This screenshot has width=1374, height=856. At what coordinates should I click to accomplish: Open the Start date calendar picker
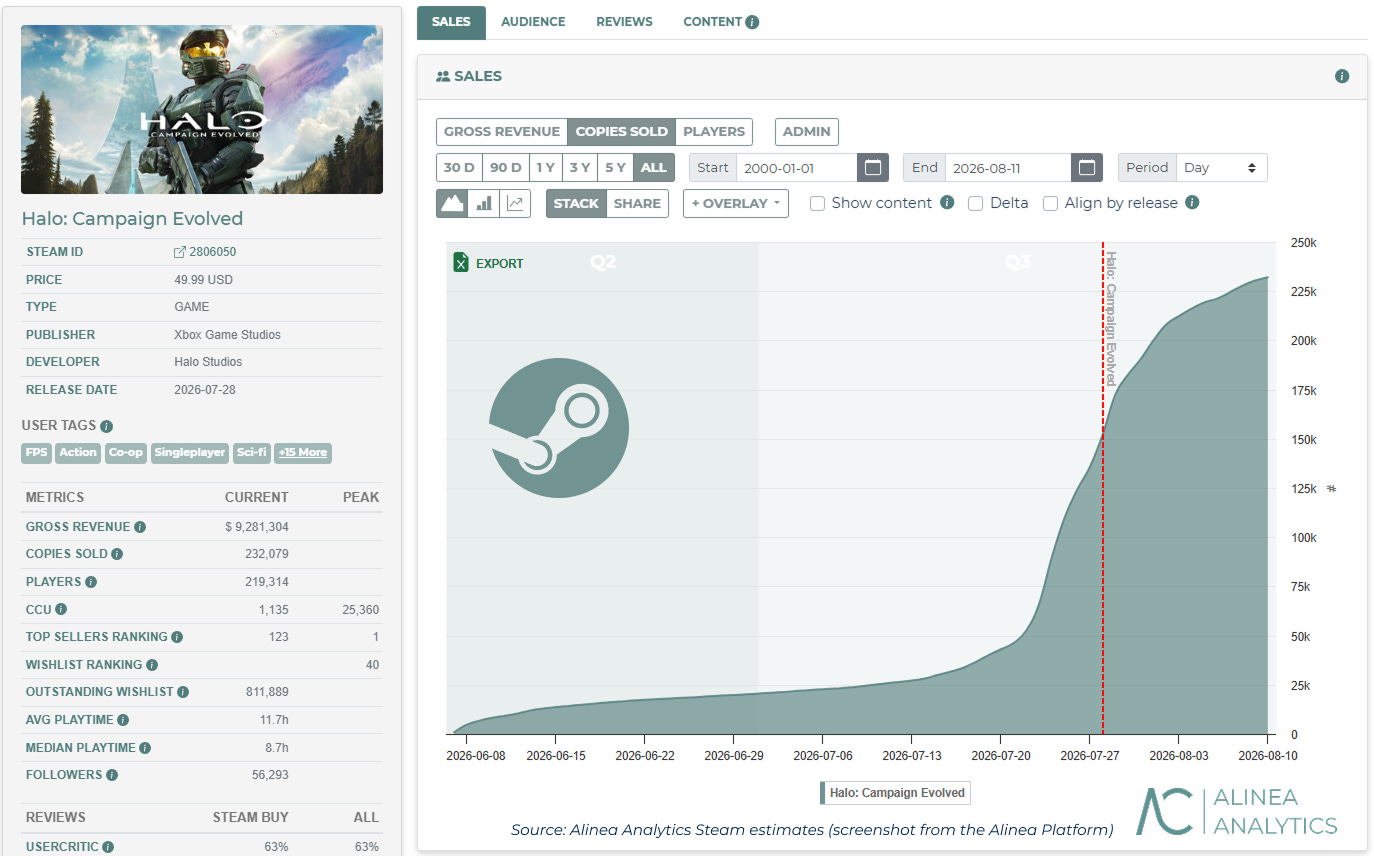click(x=873, y=167)
